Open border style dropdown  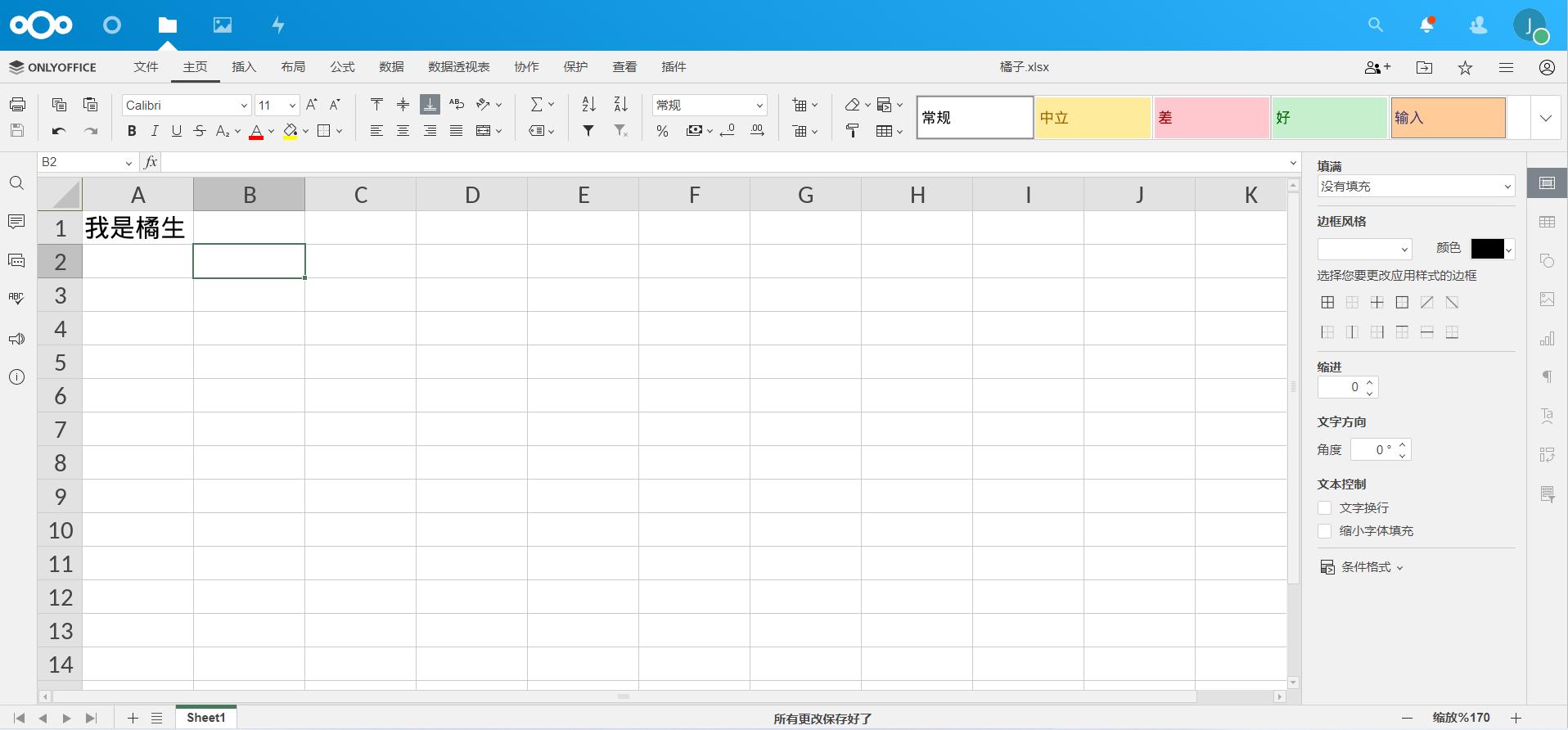click(x=1364, y=249)
